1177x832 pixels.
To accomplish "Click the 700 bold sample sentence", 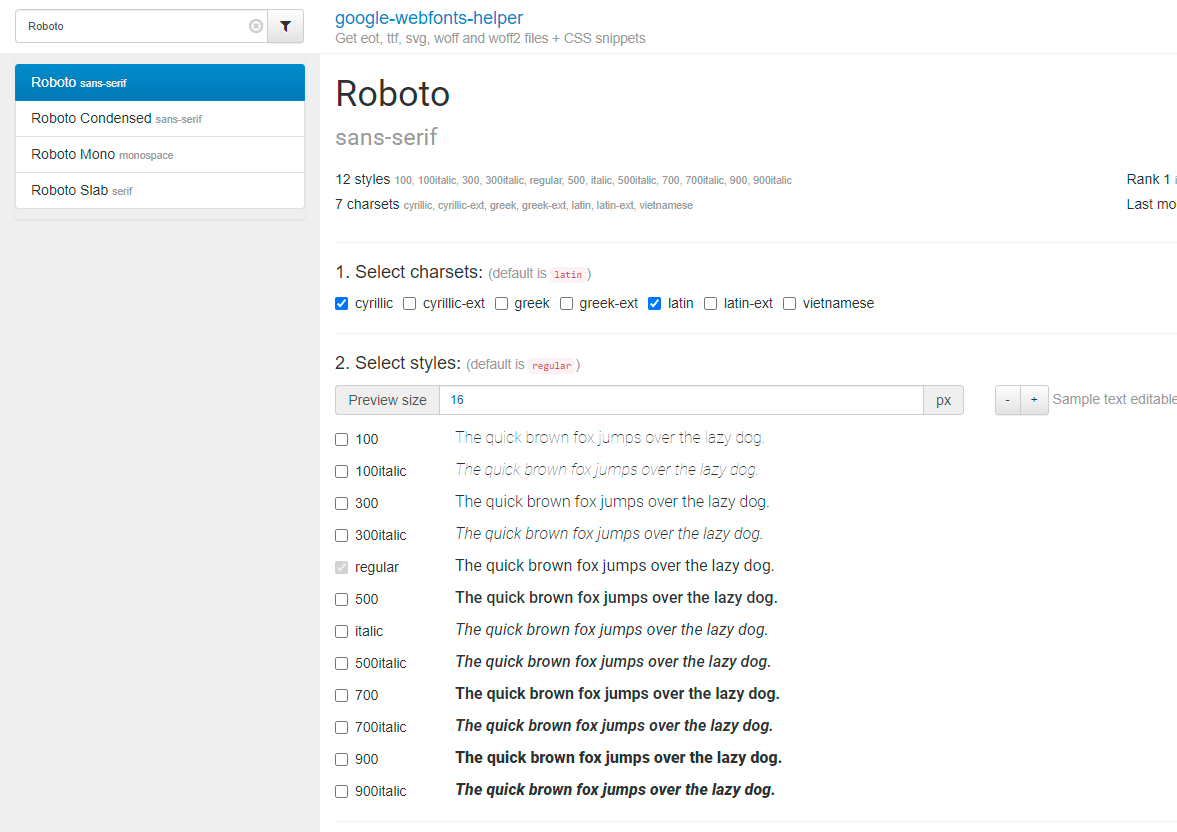I will pos(617,694).
